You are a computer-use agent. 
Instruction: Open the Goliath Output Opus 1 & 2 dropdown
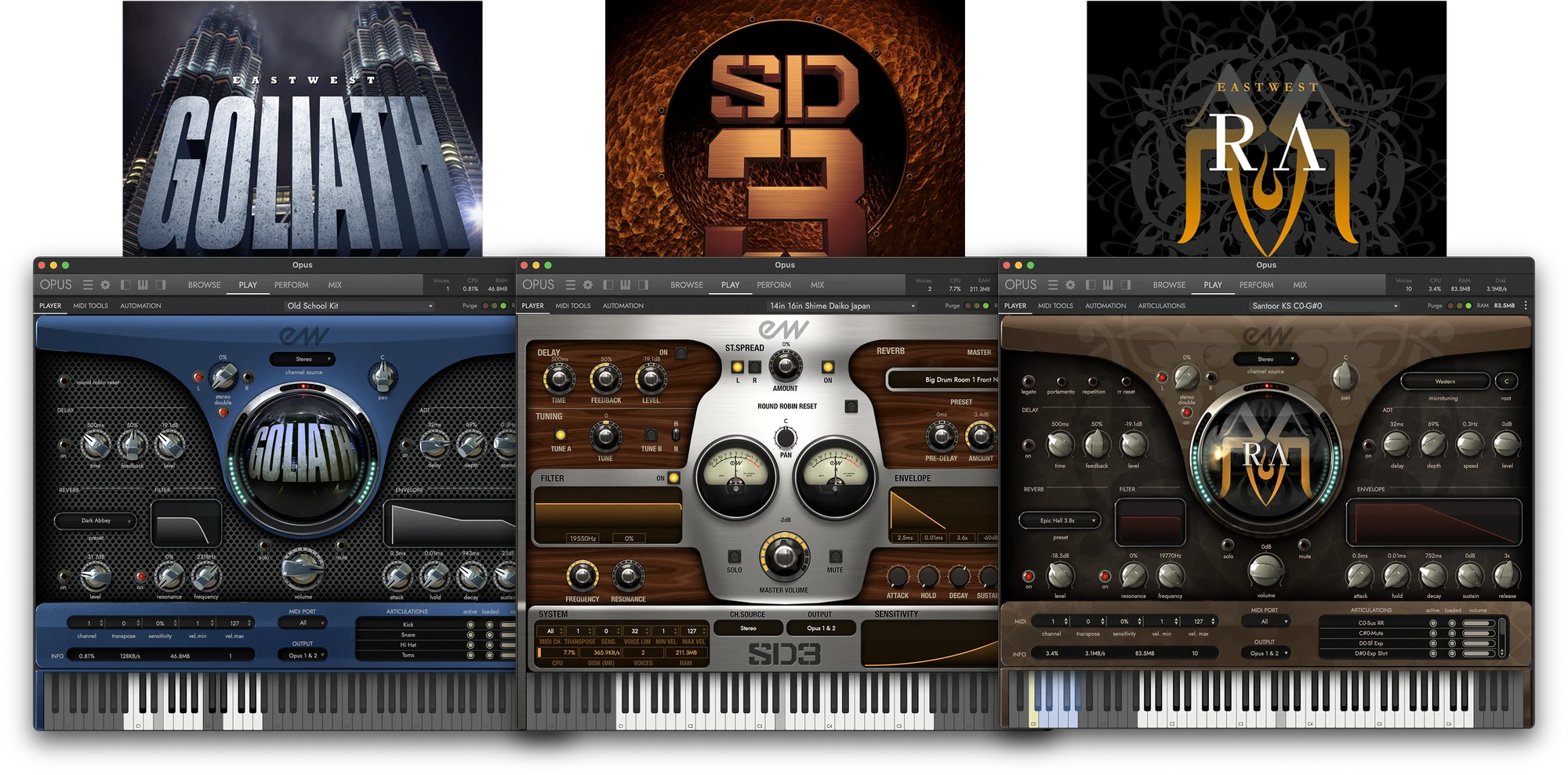(303, 655)
